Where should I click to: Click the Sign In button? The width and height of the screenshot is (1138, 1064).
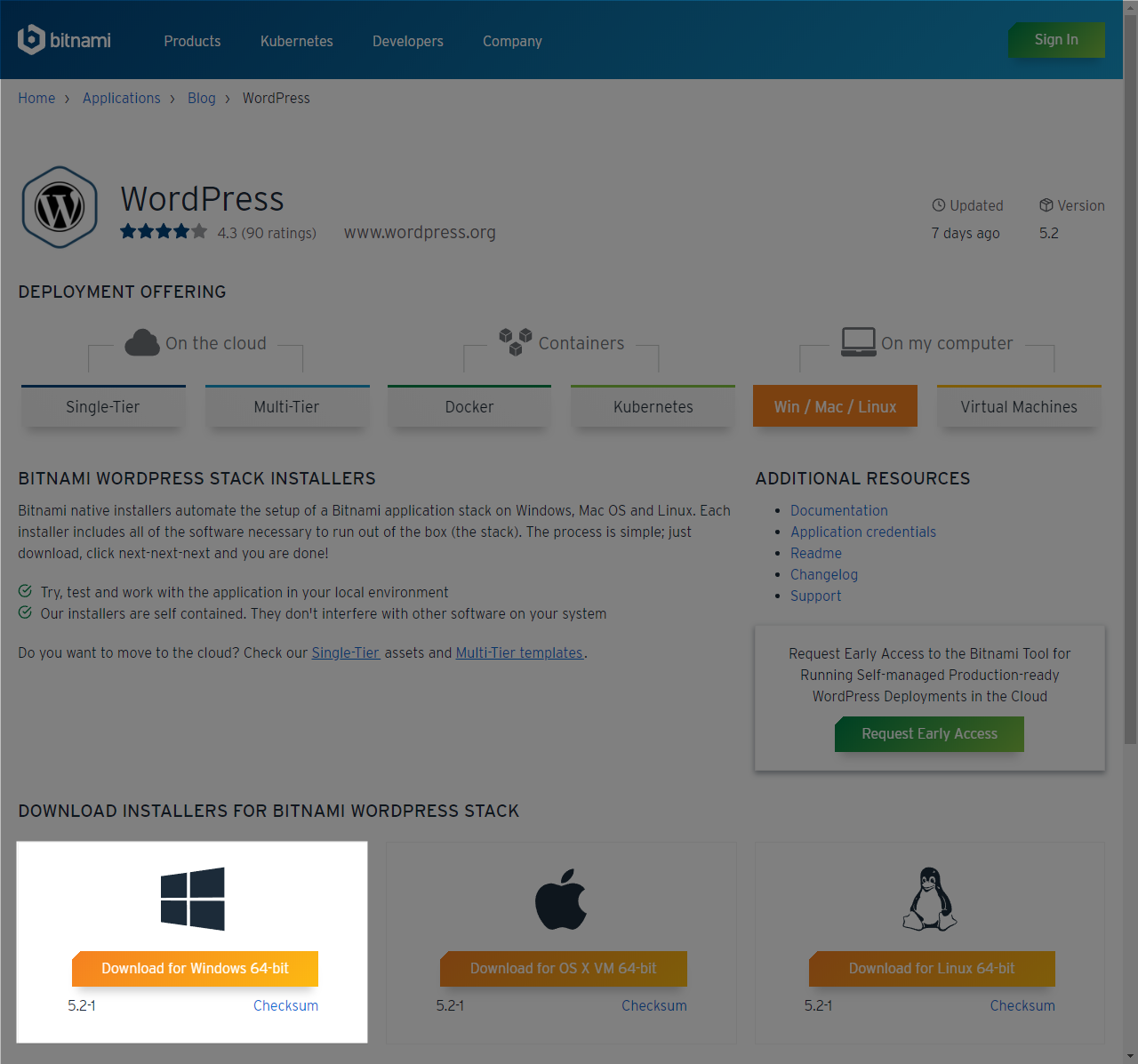[1056, 40]
